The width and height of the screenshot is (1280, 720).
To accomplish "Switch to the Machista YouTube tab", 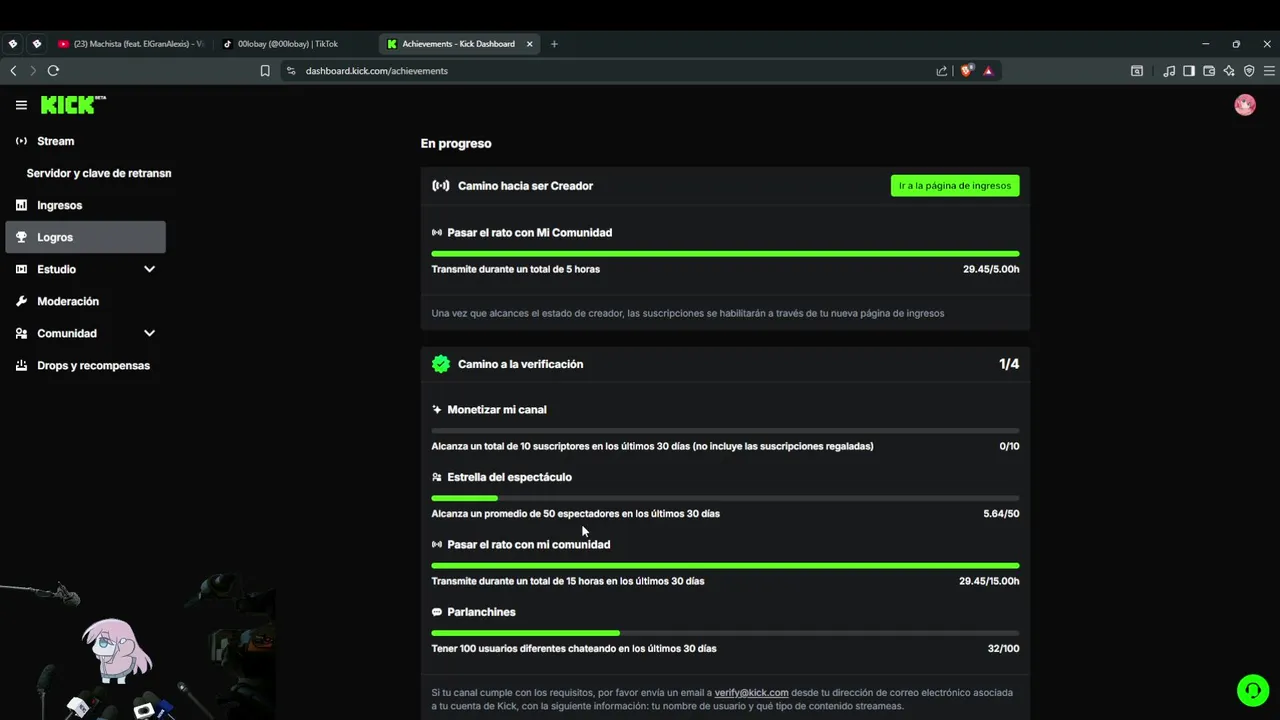I will coord(130,44).
